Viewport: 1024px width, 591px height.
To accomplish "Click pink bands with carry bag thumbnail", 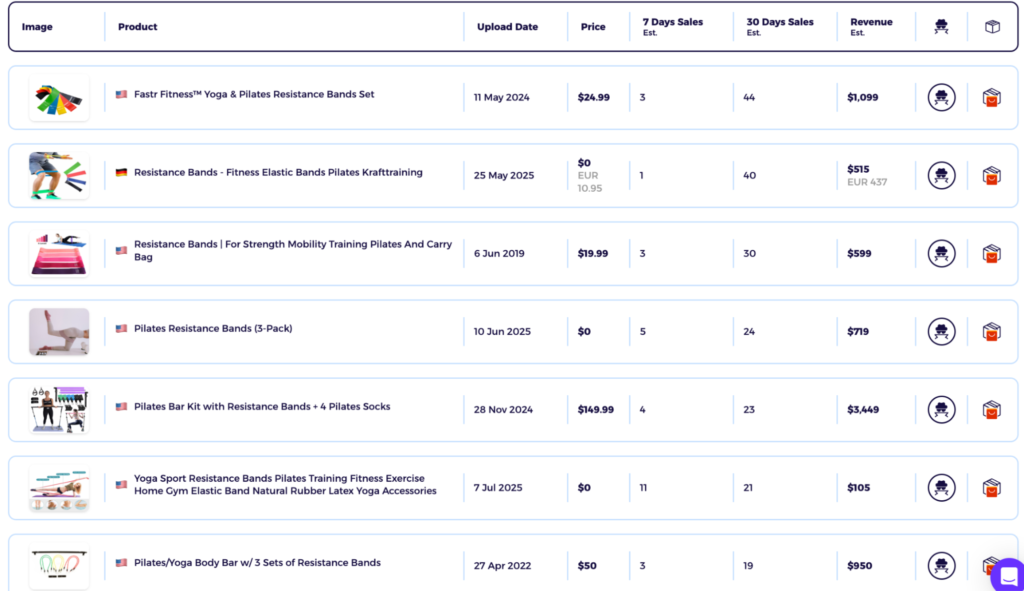I will (59, 253).
